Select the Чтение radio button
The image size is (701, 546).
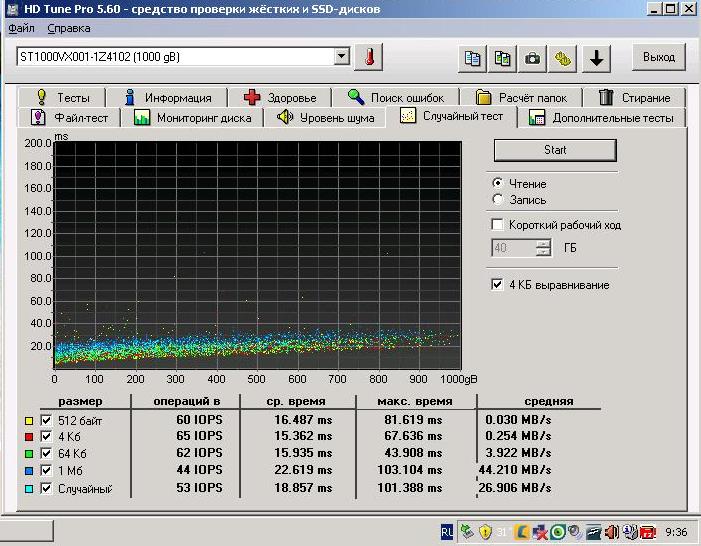click(498, 184)
